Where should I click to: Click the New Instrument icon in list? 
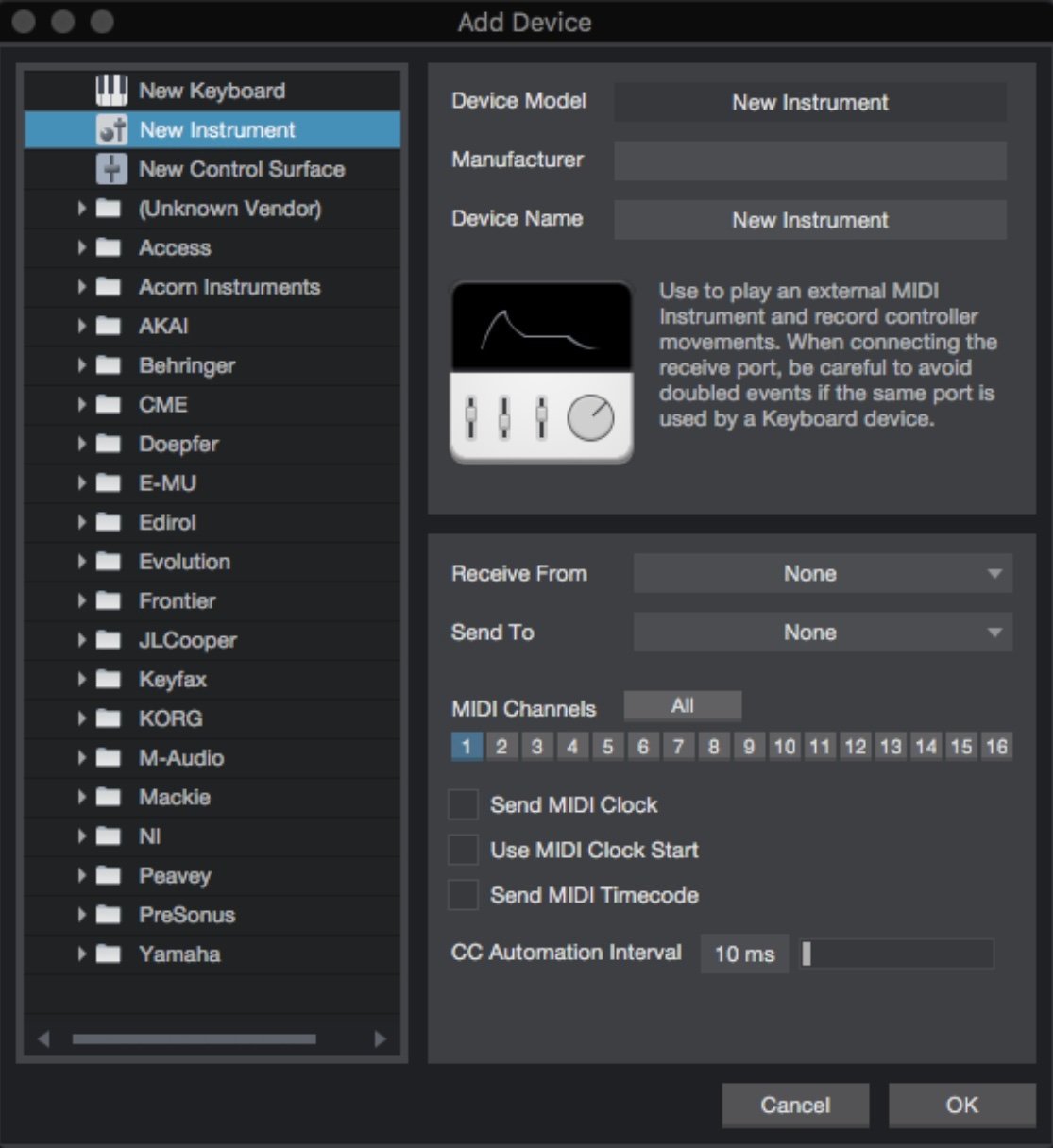(111, 130)
